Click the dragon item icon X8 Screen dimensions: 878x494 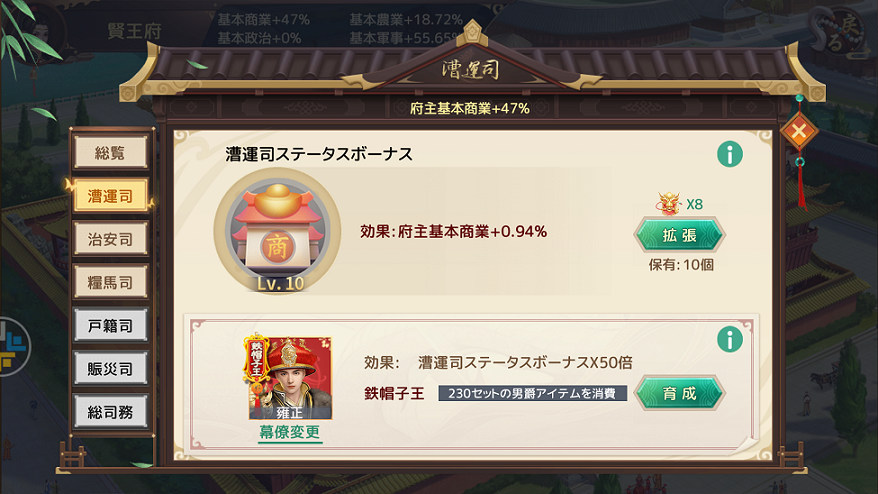coord(669,204)
